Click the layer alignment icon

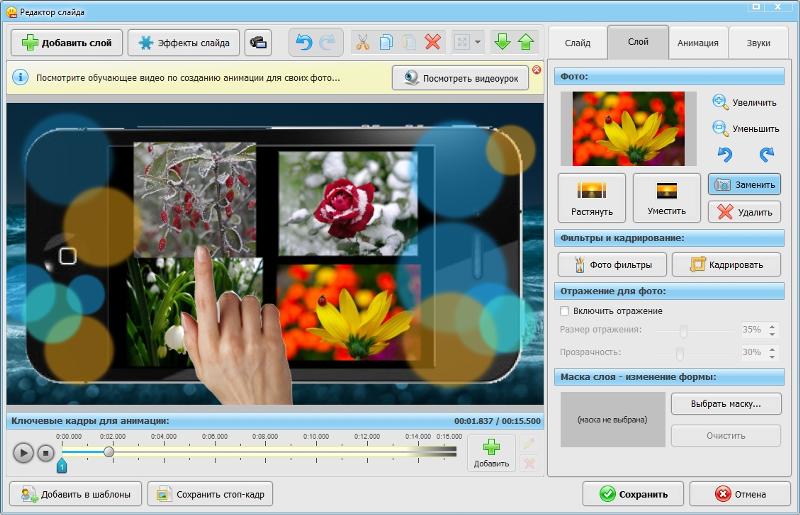462,42
